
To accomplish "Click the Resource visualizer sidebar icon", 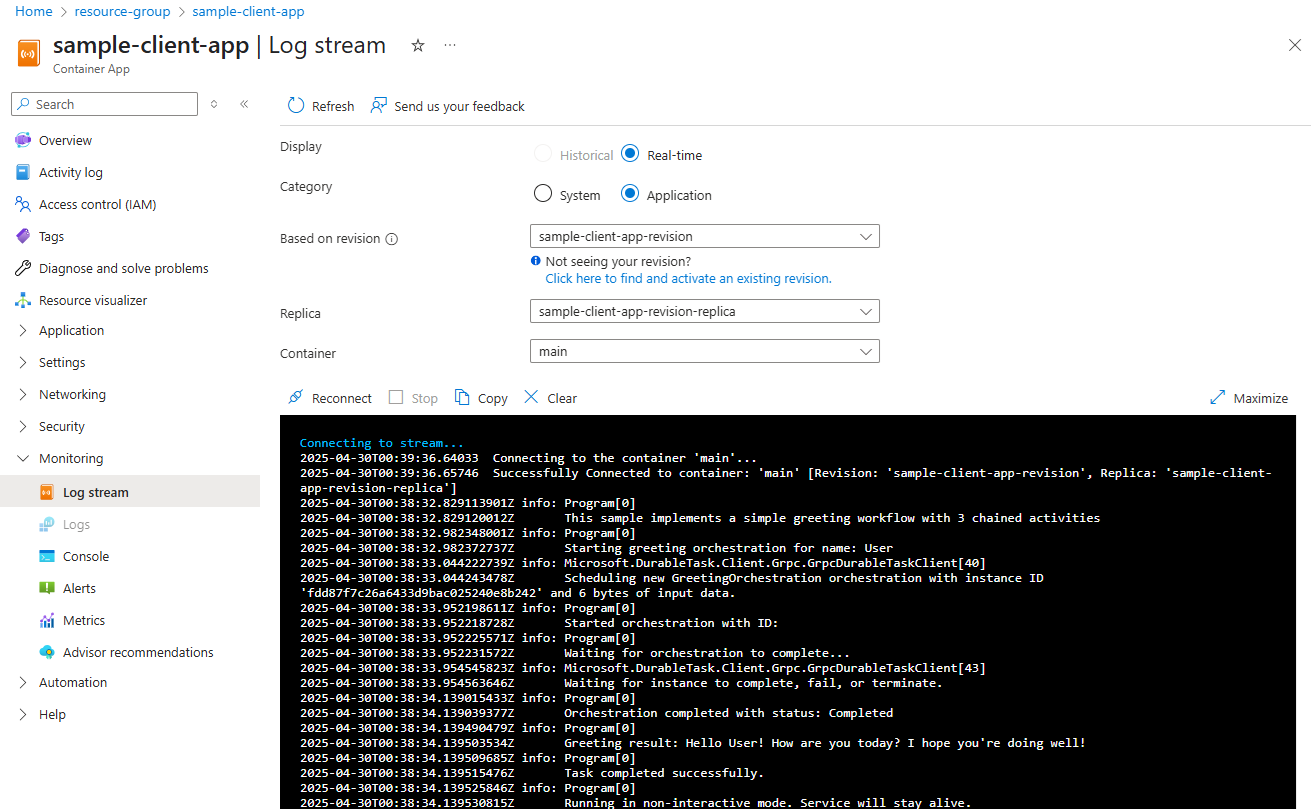I will pyautogui.click(x=24, y=299).
